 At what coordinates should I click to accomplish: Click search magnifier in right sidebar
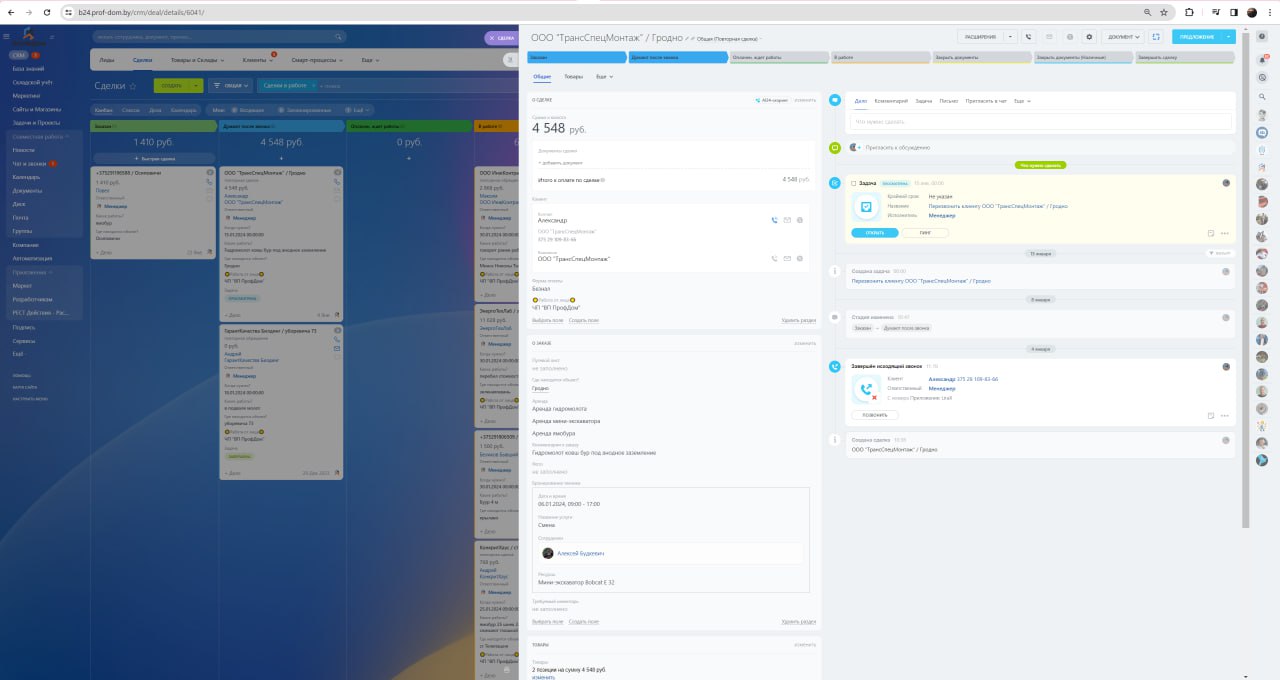pyautogui.click(x=1262, y=96)
